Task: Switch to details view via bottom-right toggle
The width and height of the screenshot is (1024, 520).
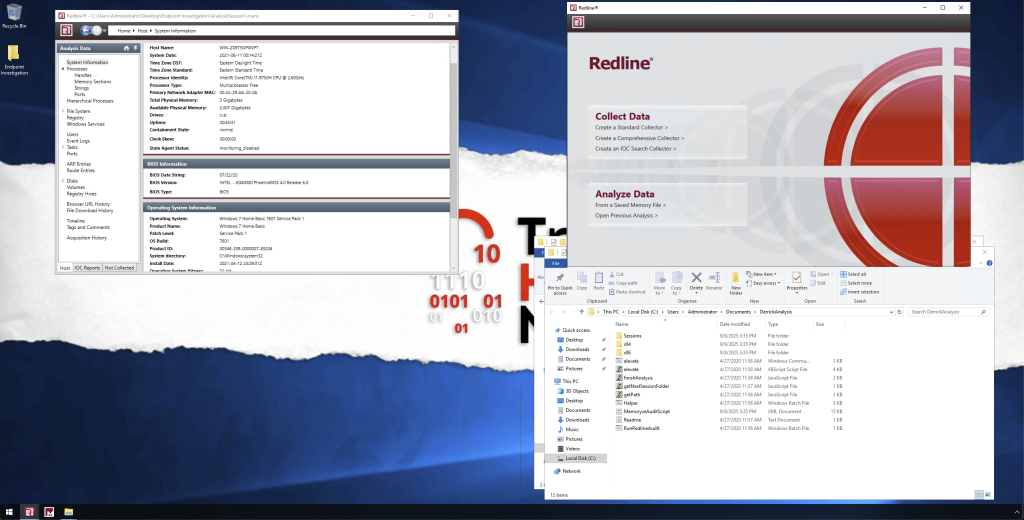Action: (978, 495)
